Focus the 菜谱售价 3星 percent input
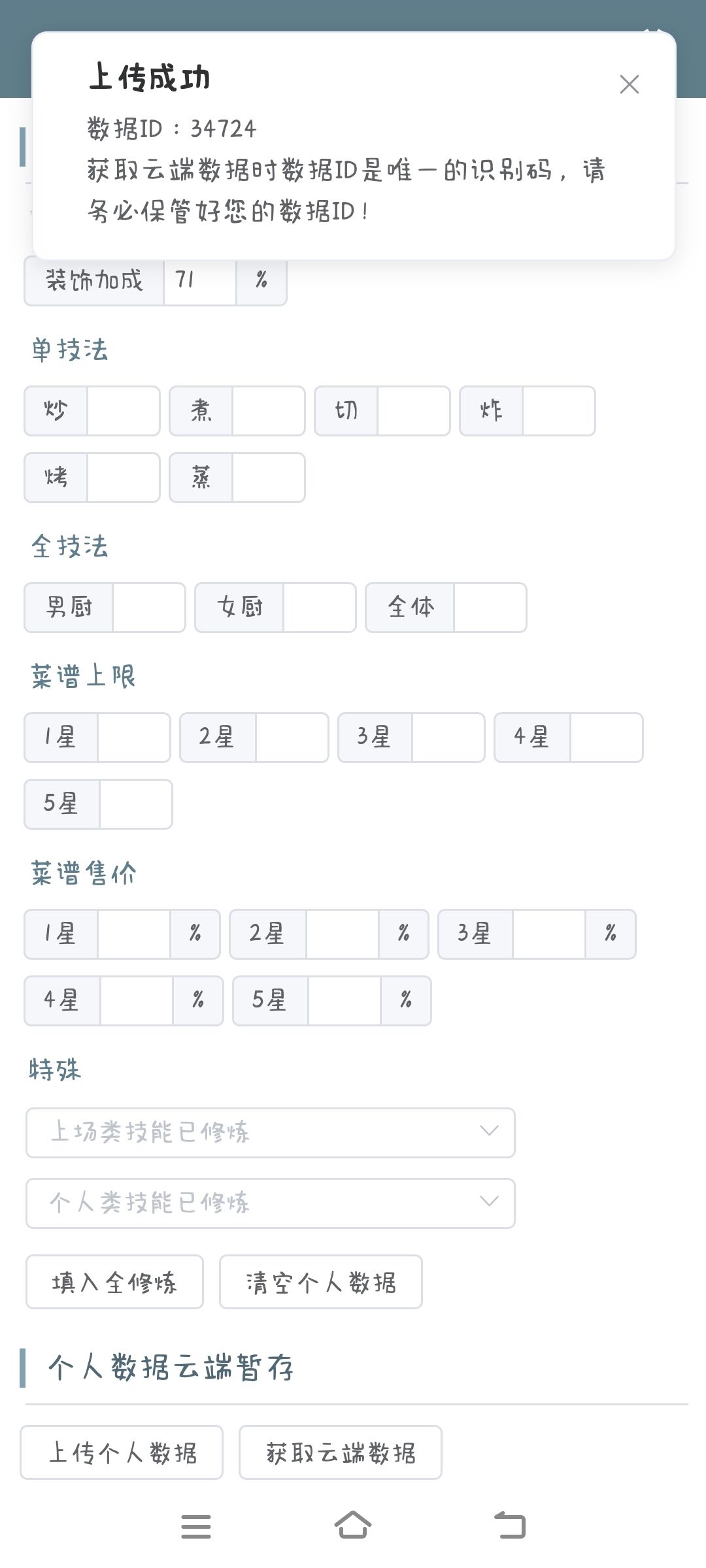Screen dimensions: 706x1568 (549, 934)
